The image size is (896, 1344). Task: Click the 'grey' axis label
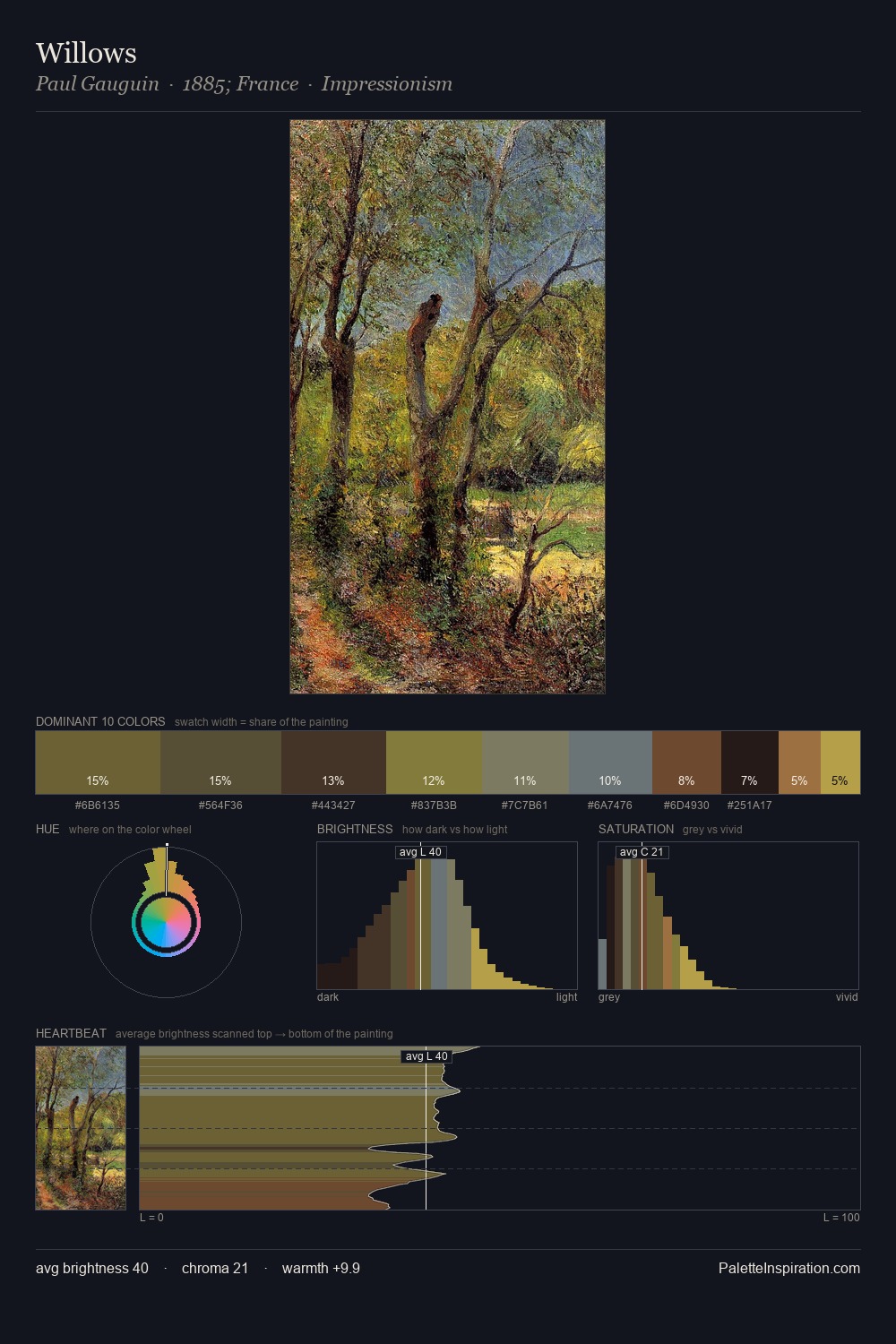609,997
